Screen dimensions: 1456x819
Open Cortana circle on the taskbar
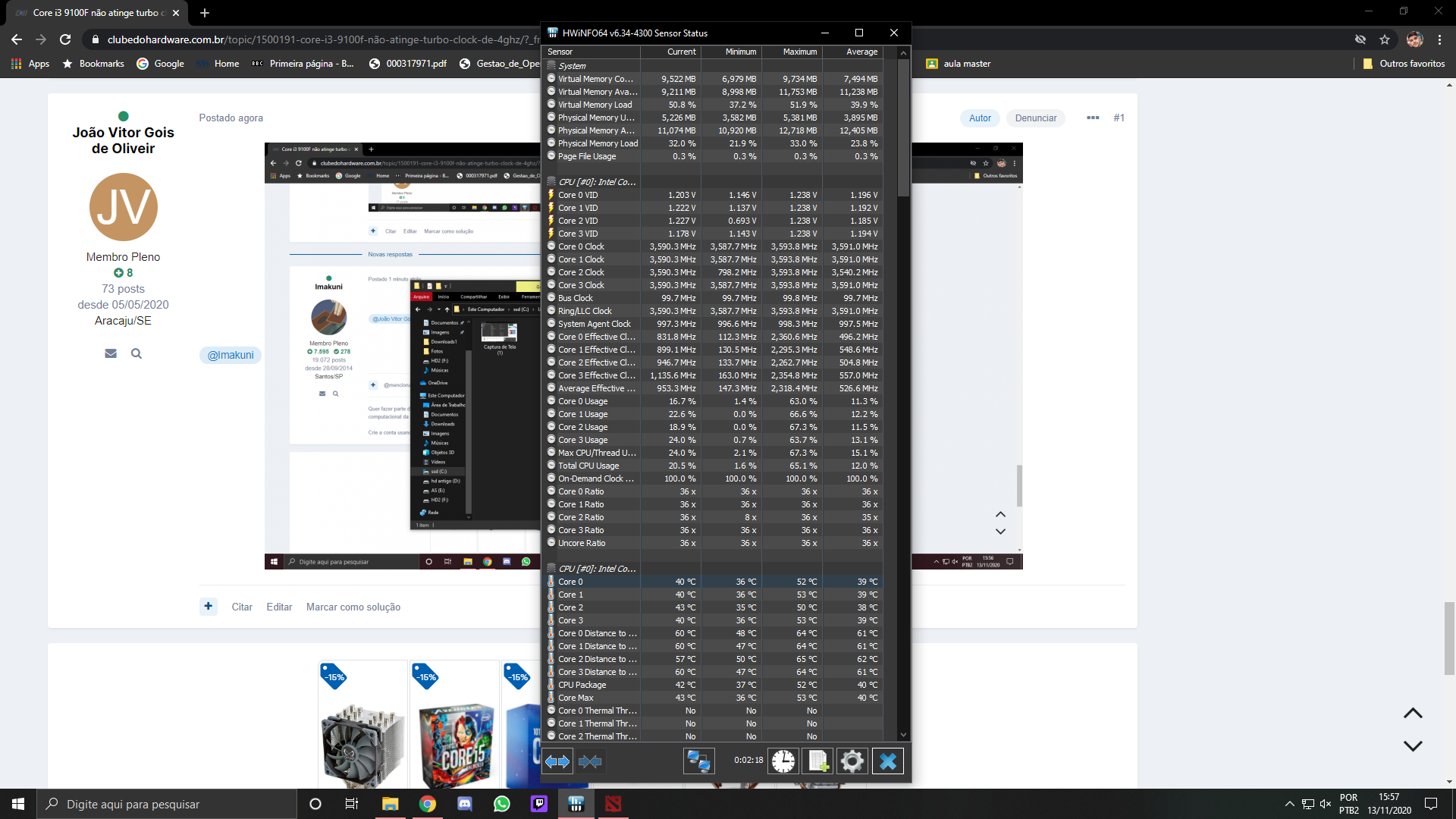pos(315,804)
